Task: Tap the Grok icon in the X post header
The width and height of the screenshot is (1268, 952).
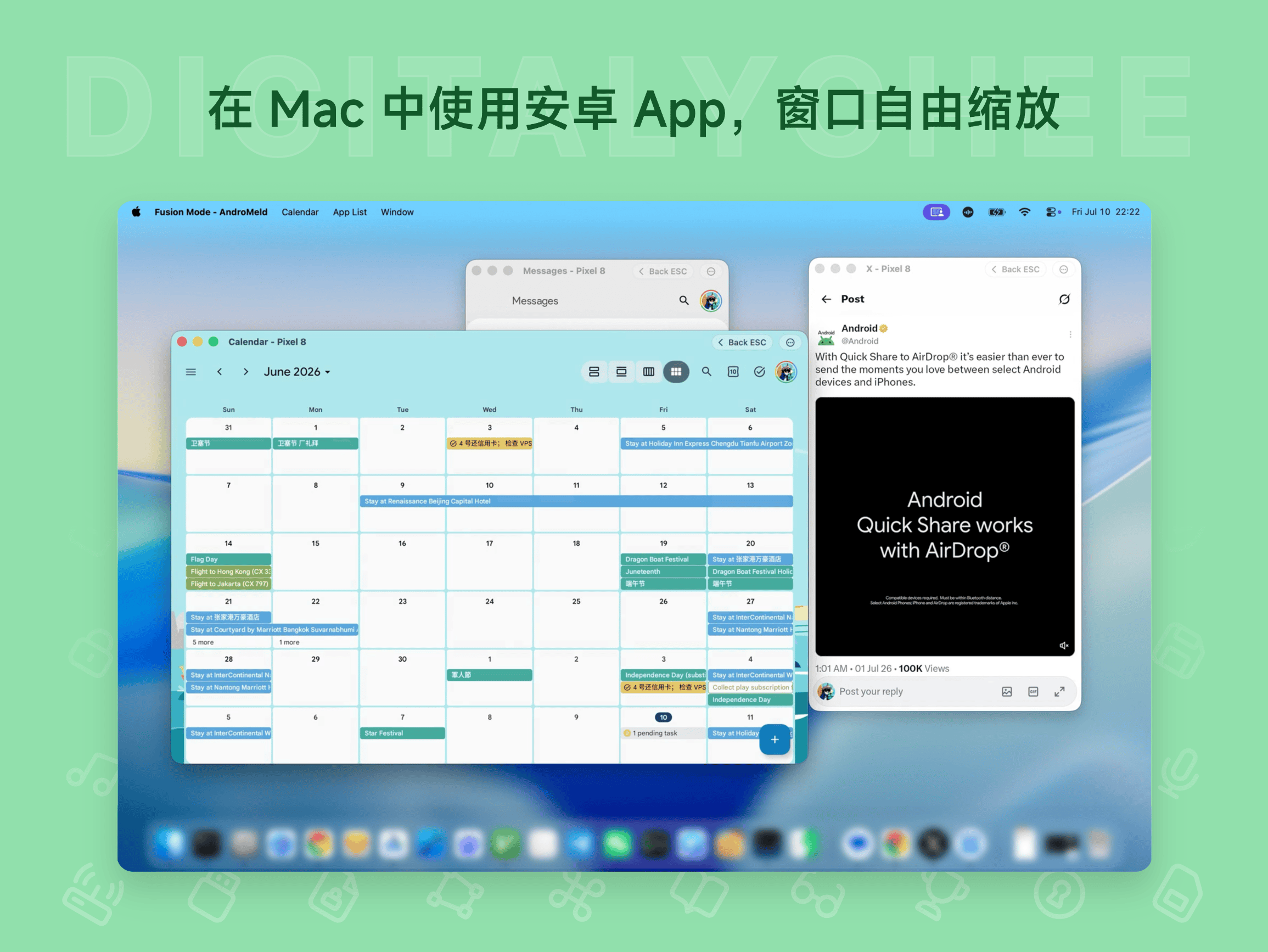Action: tap(1064, 299)
